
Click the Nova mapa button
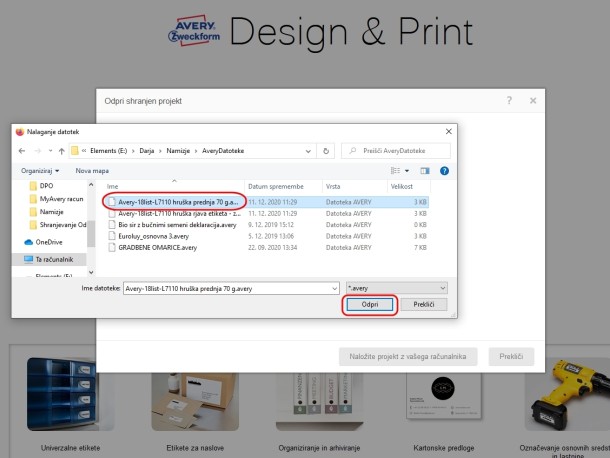(92, 171)
